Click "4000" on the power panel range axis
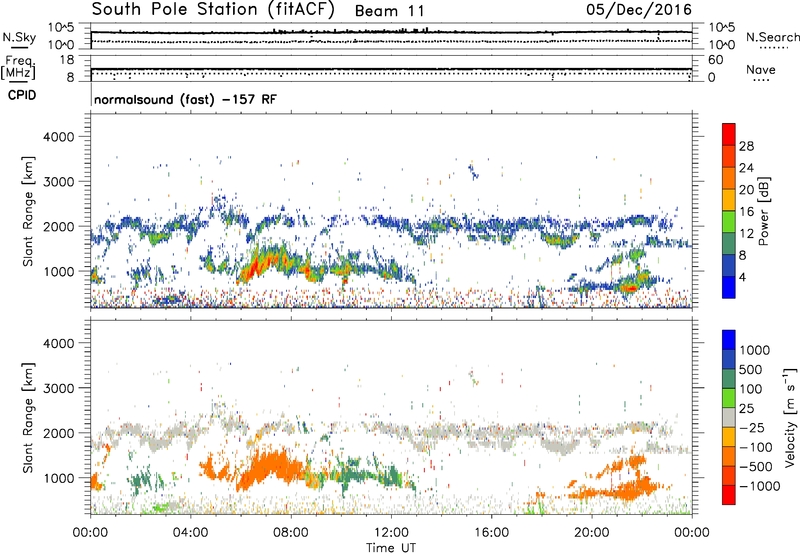Viewport: 800px width, 554px height. 58,137
